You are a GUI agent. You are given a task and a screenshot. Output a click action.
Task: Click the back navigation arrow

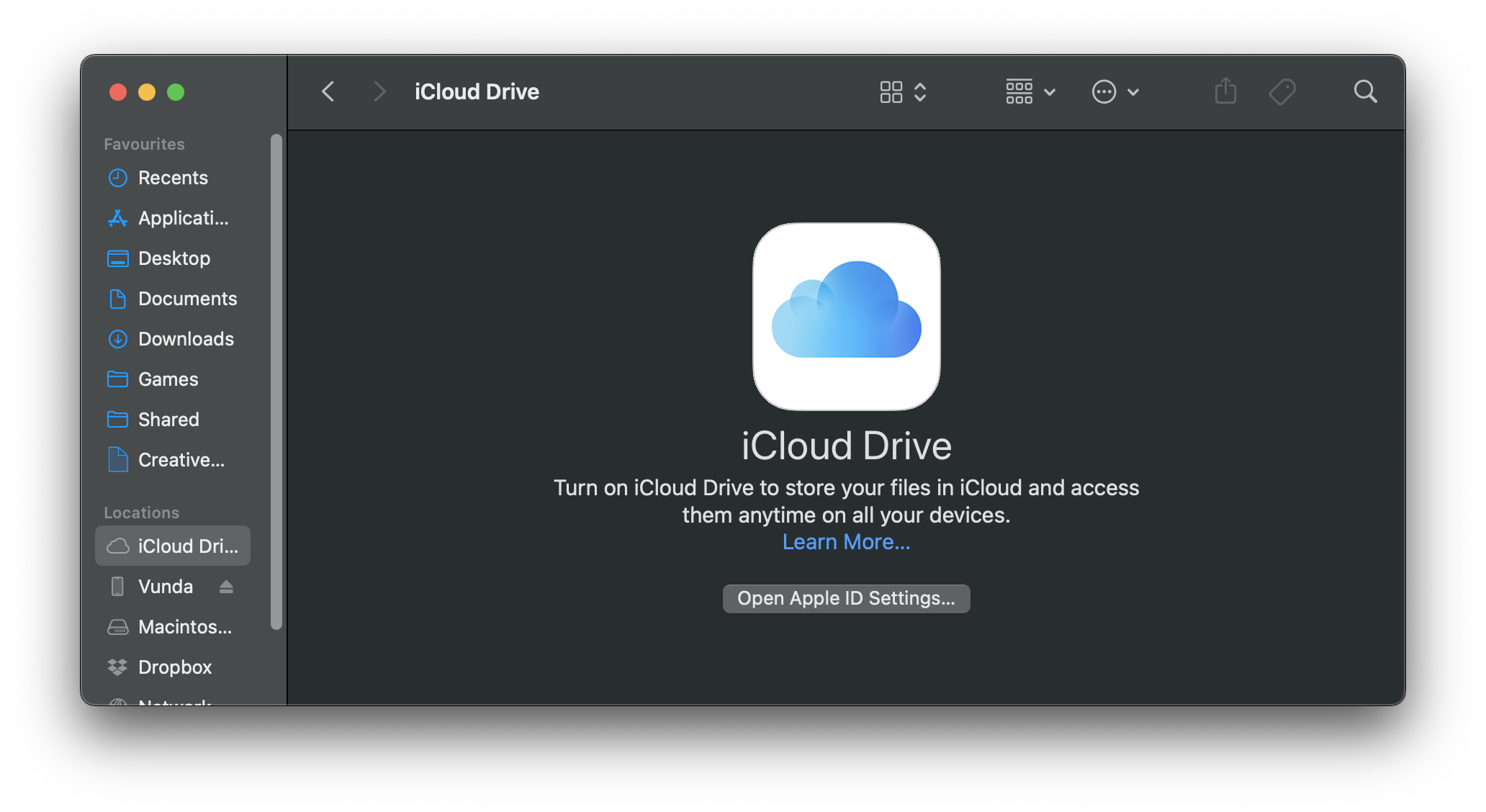(328, 91)
